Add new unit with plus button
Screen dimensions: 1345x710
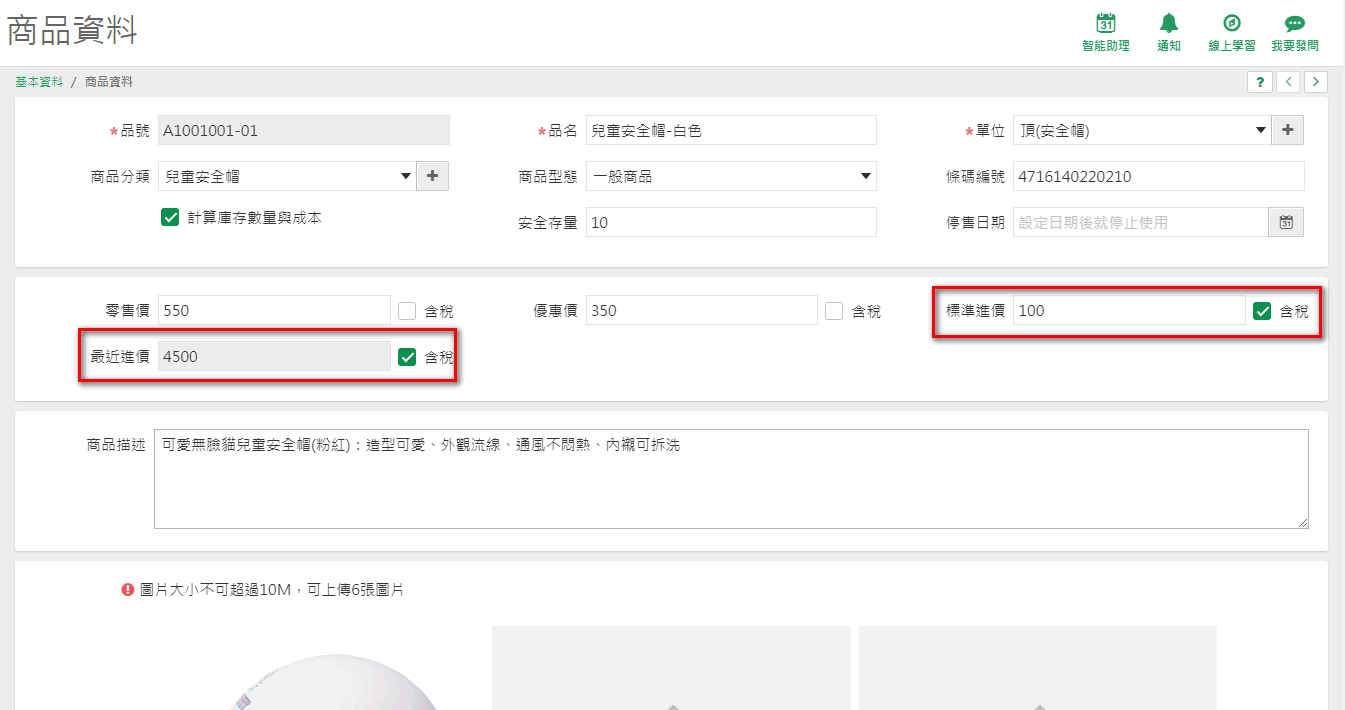point(1287,130)
